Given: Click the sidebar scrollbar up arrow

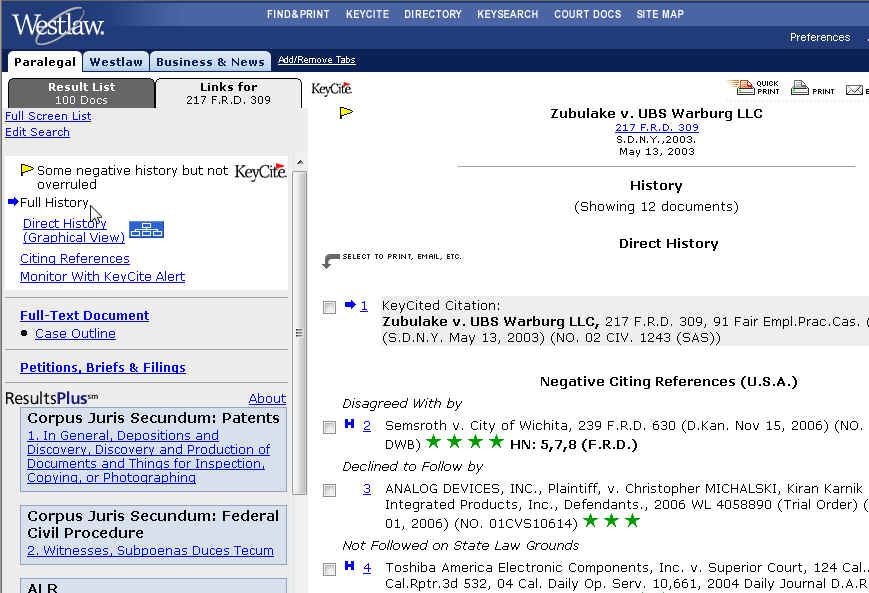Looking at the screenshot, I should click(299, 163).
